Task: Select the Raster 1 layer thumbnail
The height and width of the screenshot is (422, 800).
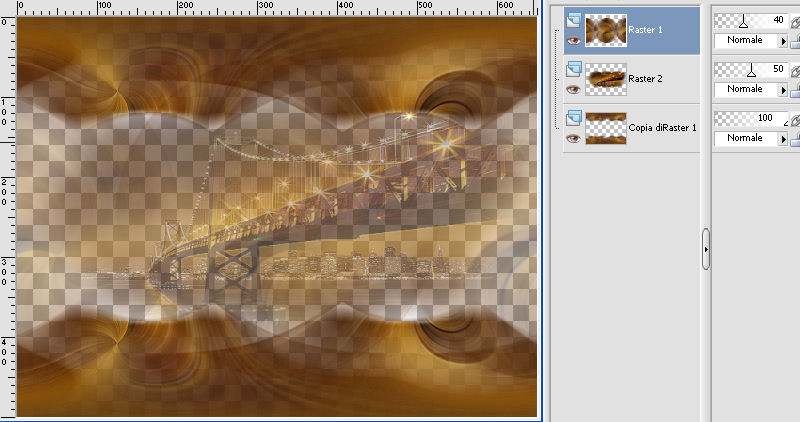Action: [x=606, y=30]
